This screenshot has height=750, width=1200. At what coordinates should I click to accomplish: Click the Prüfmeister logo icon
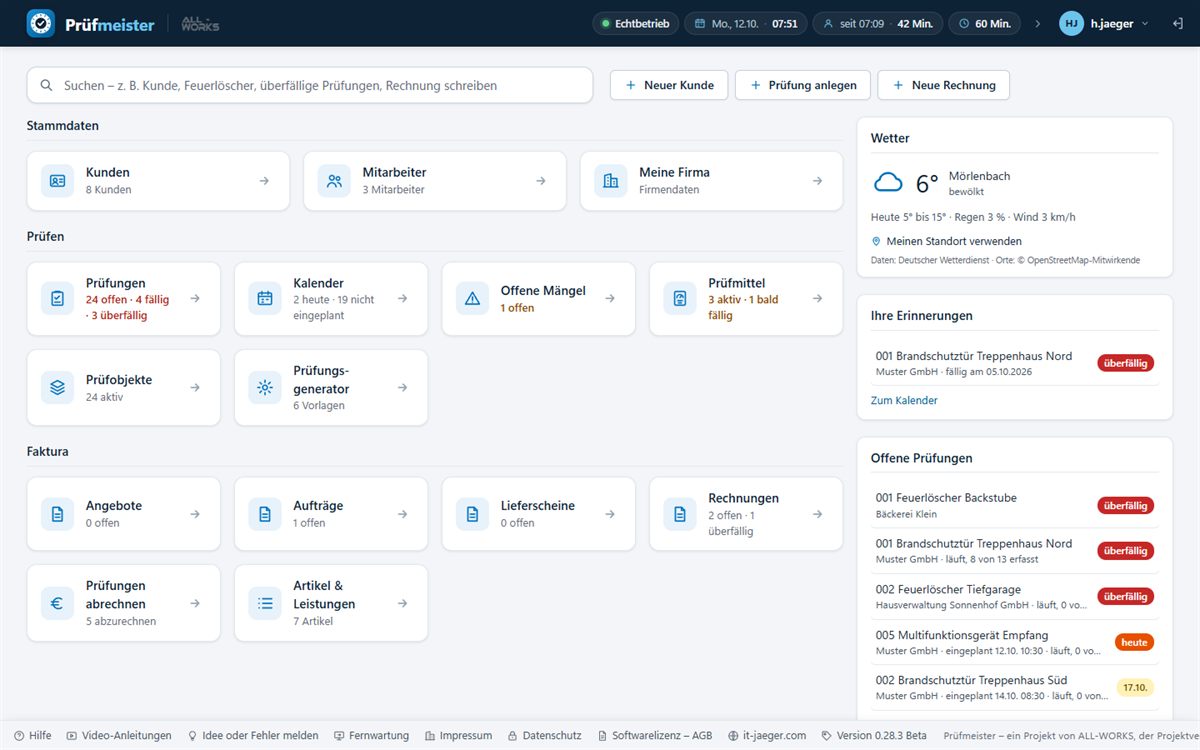pos(41,23)
